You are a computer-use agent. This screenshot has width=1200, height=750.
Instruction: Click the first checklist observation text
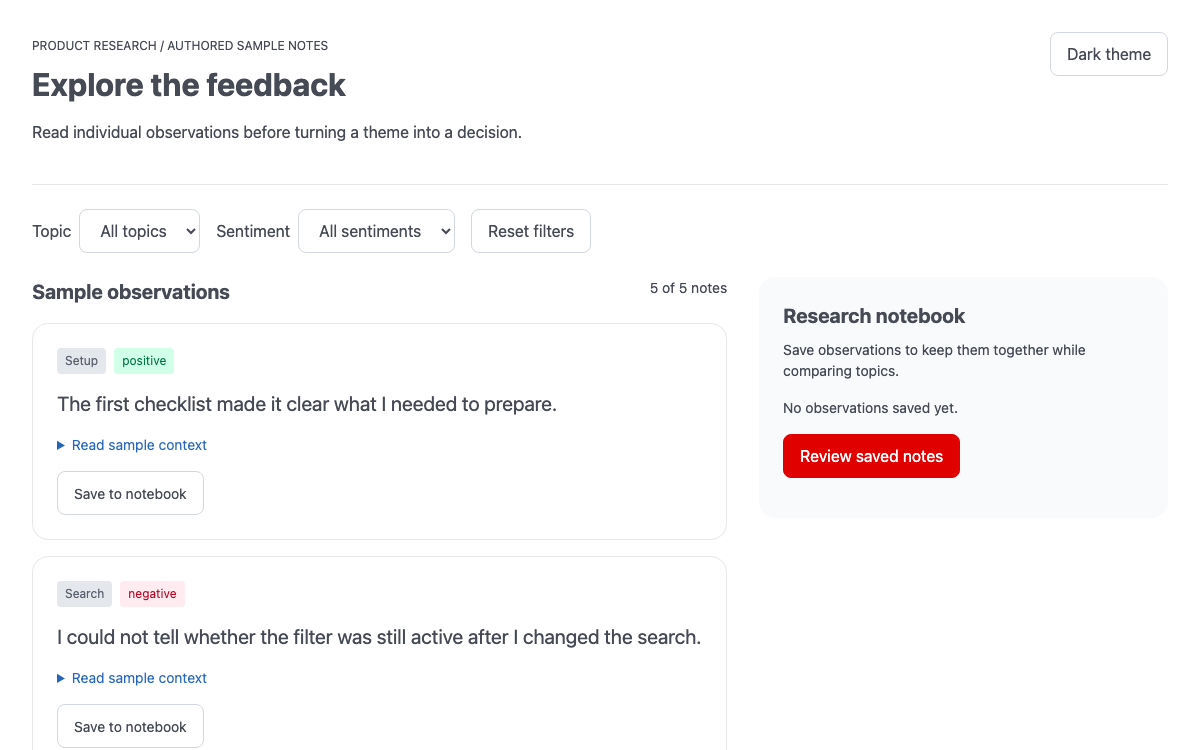307,405
